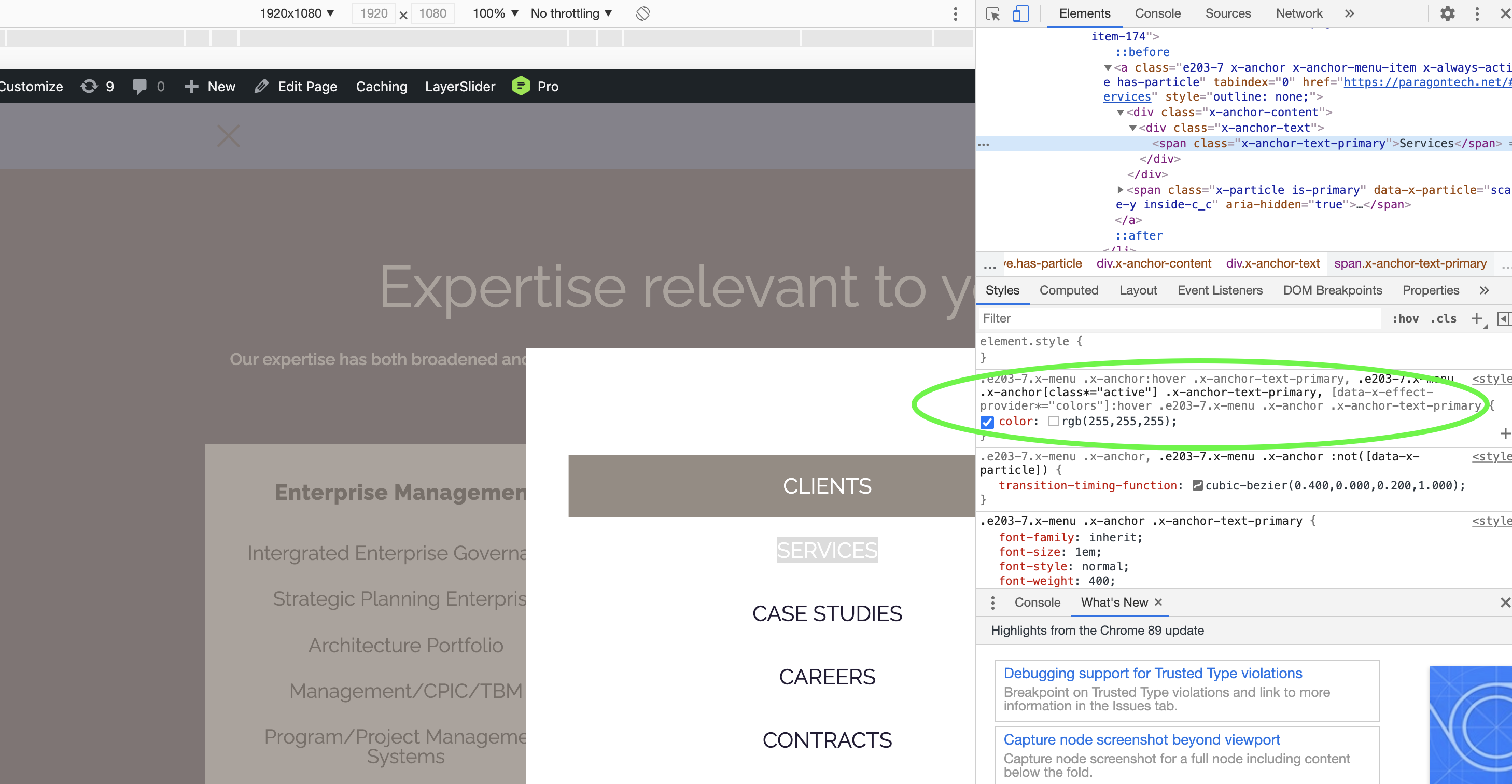Click the pencil icon for Edit Page

[262, 86]
